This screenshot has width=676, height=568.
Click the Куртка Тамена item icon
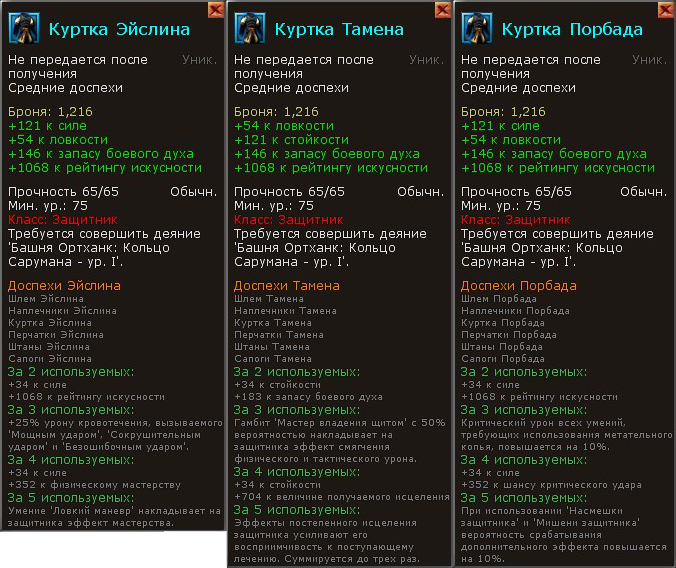(x=250, y=28)
